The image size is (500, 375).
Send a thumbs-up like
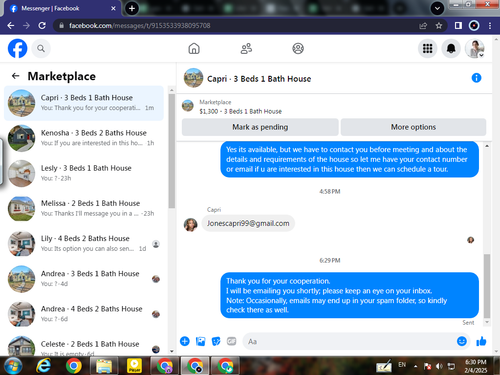click(481, 341)
